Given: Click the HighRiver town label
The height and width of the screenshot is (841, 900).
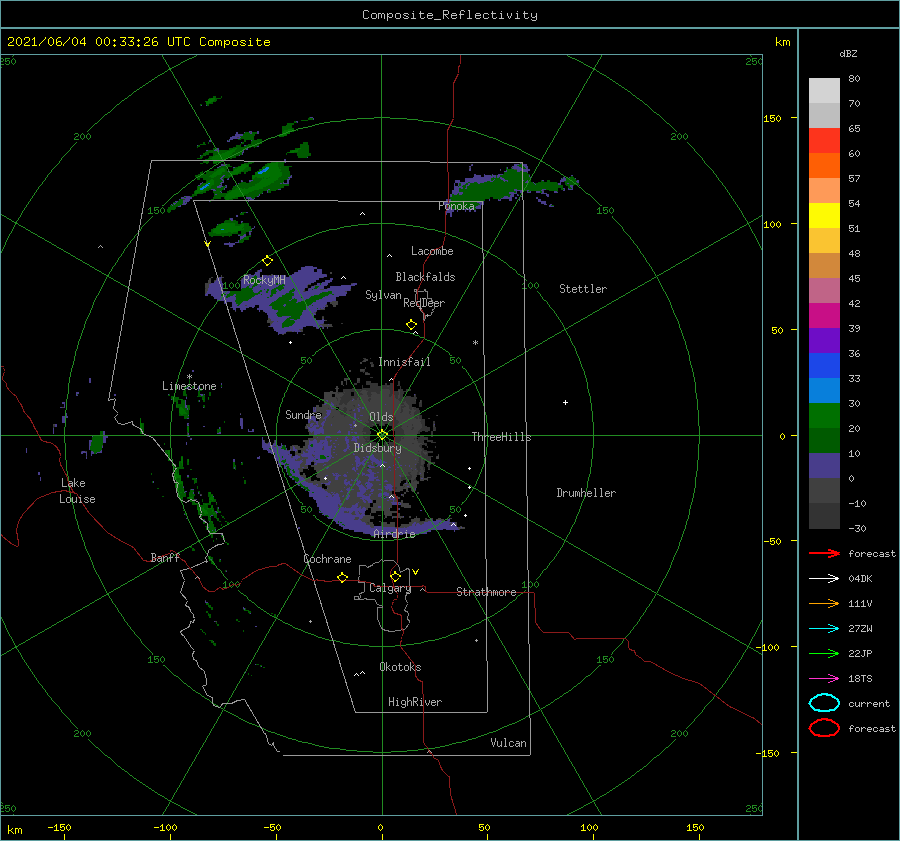Looking at the screenshot, I should tap(415, 702).
